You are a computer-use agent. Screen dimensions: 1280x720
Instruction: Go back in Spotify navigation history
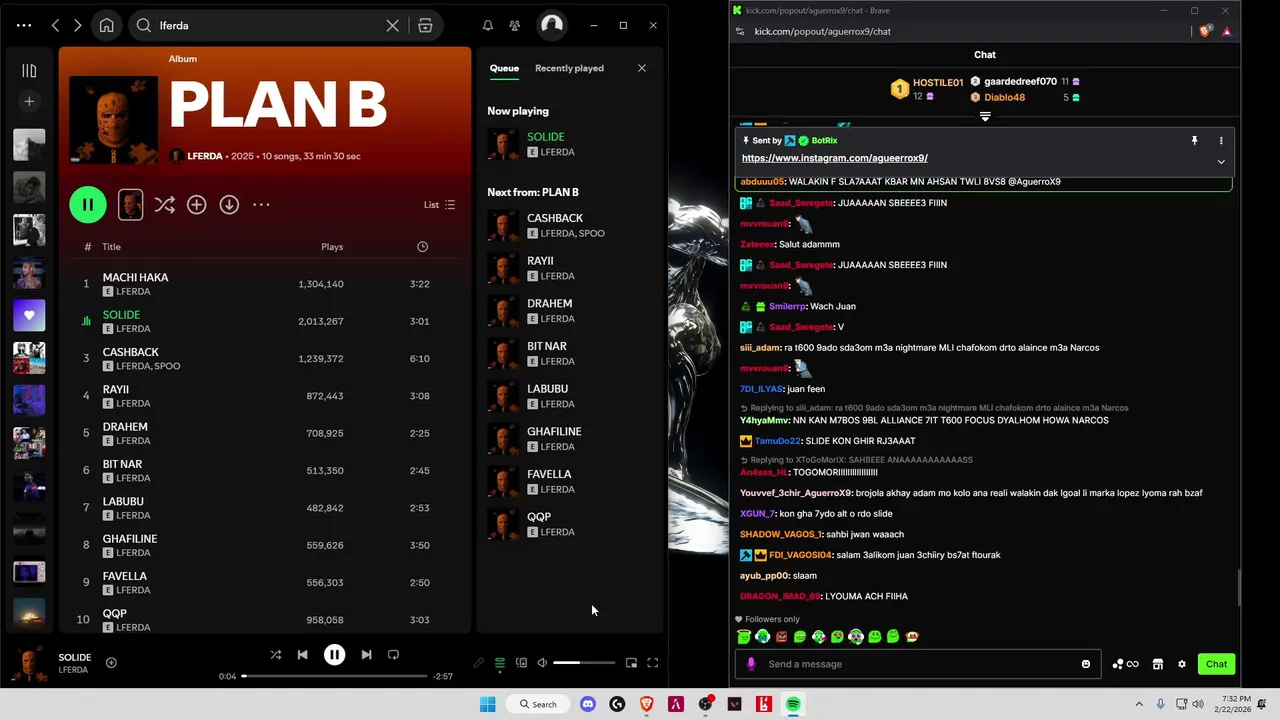coord(56,25)
